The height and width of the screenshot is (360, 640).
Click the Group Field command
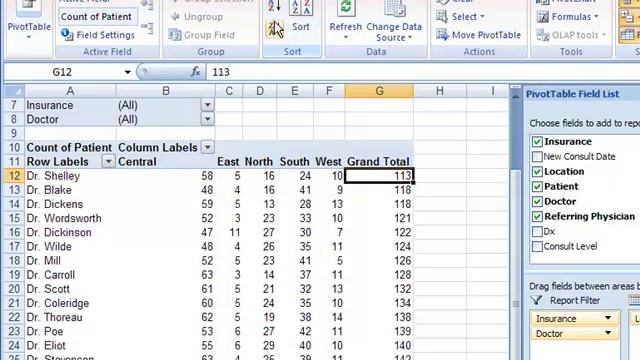(202, 35)
